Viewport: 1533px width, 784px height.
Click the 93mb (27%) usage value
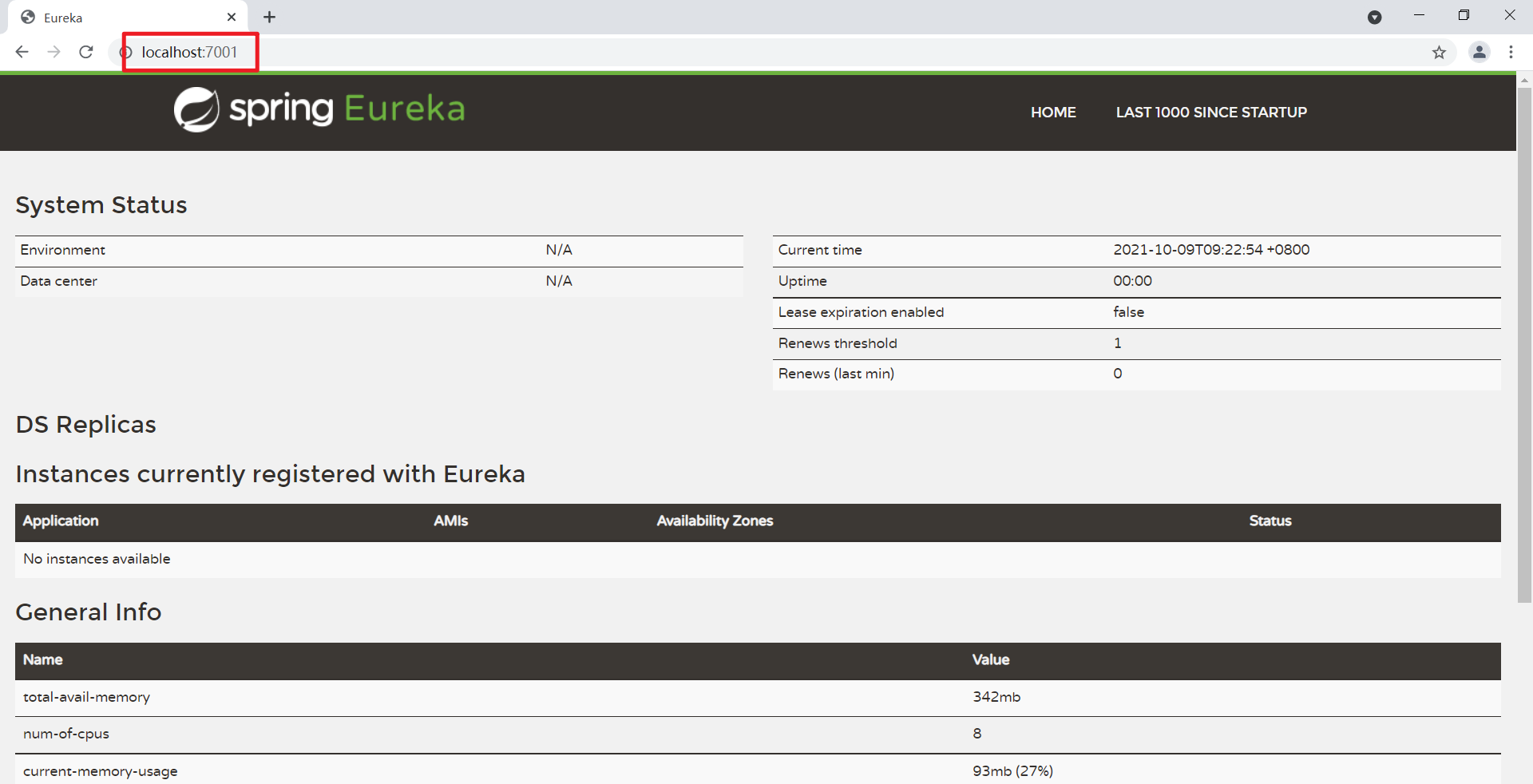pyautogui.click(x=1012, y=771)
